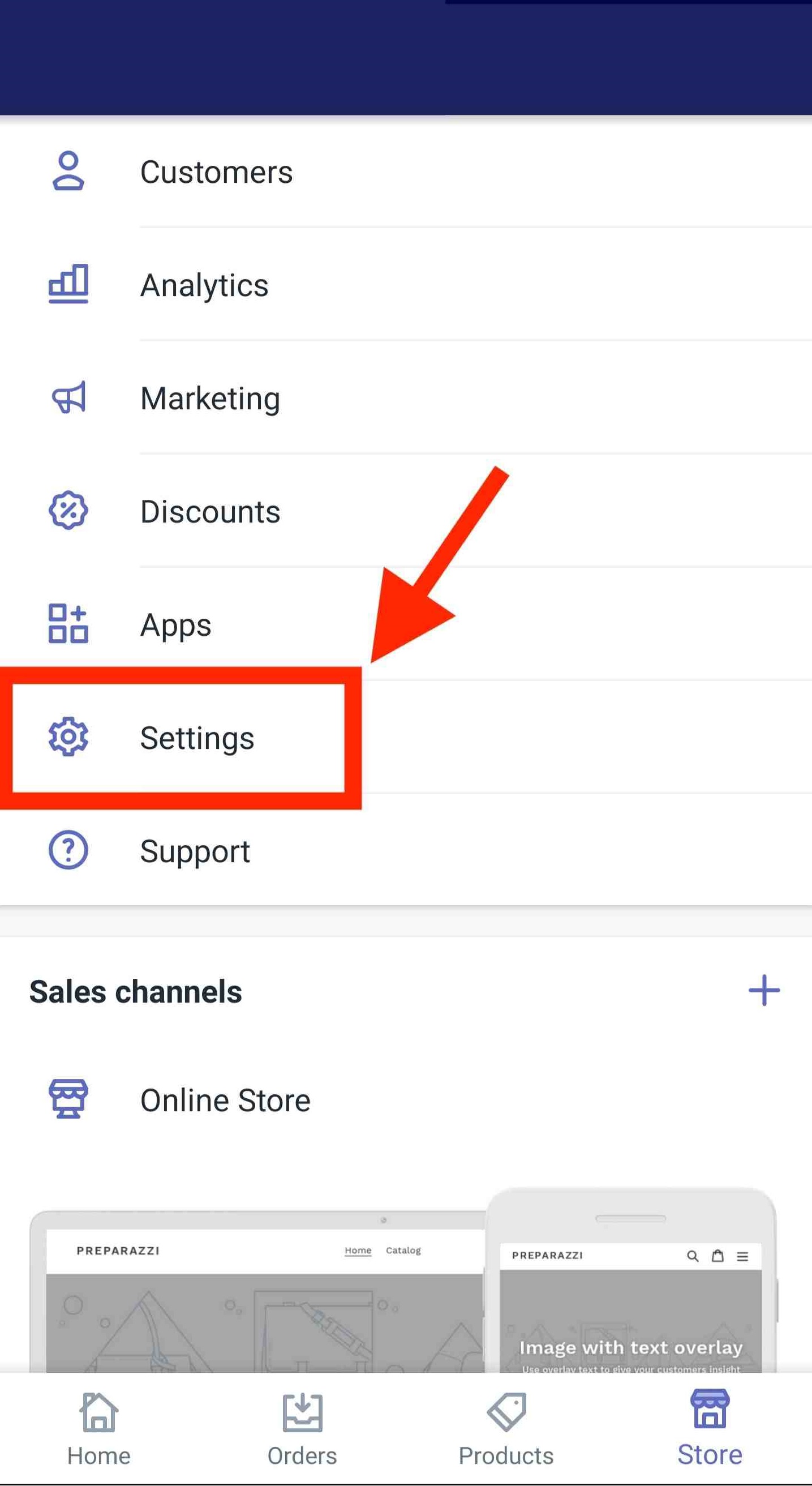Select the Settings label

tap(197, 738)
